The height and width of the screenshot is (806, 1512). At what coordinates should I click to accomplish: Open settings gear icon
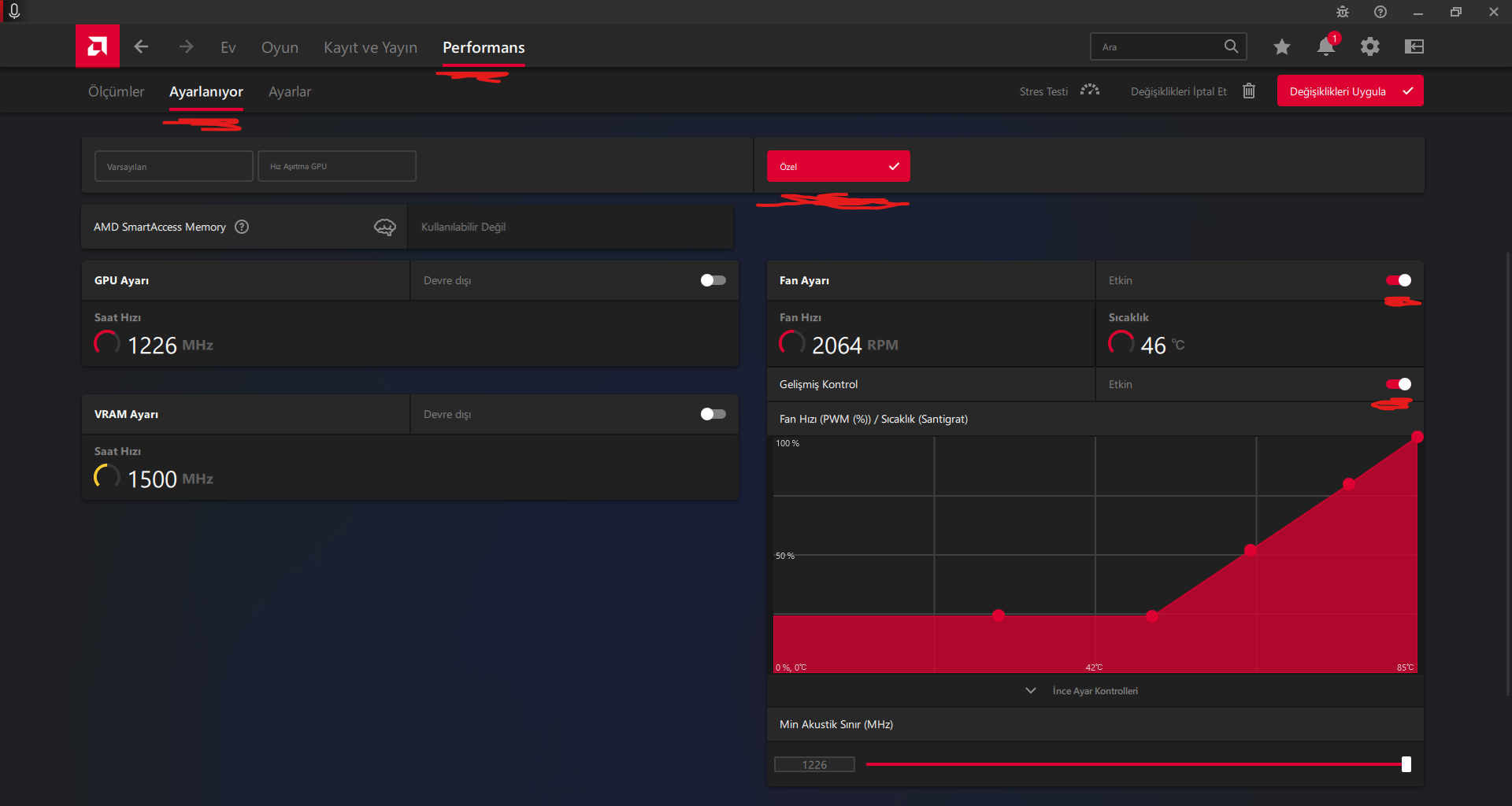pos(1370,46)
